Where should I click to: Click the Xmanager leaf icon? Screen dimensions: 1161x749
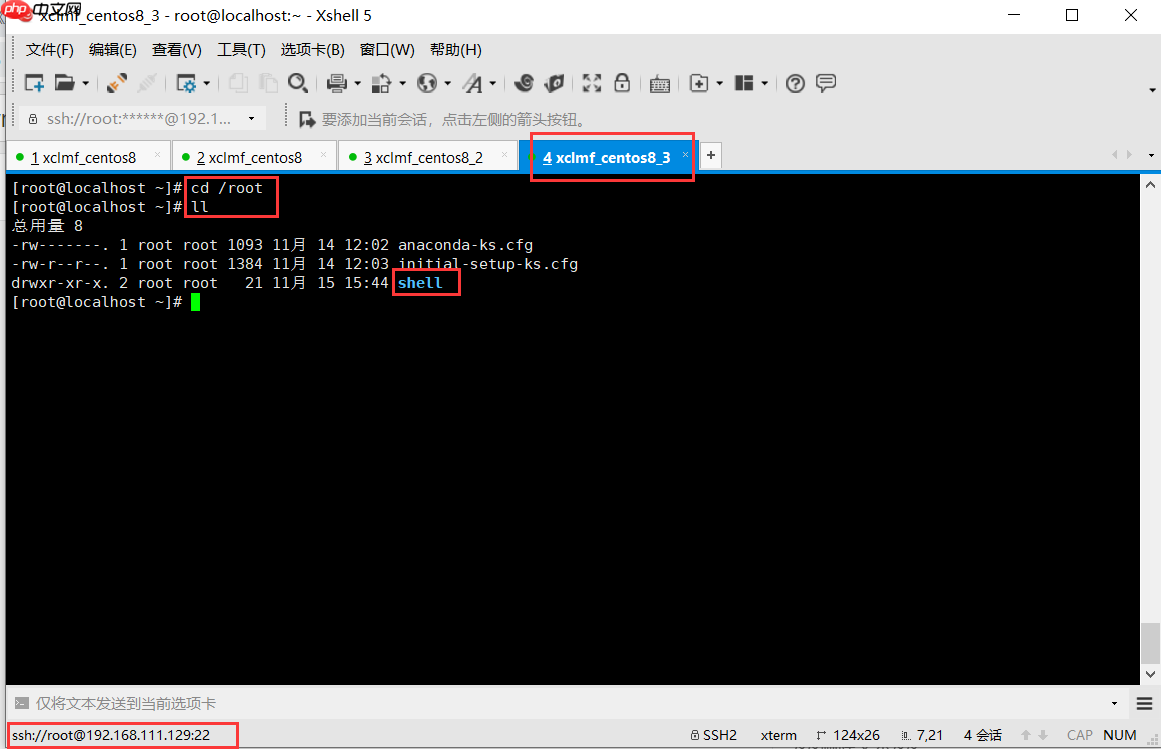(x=554, y=83)
